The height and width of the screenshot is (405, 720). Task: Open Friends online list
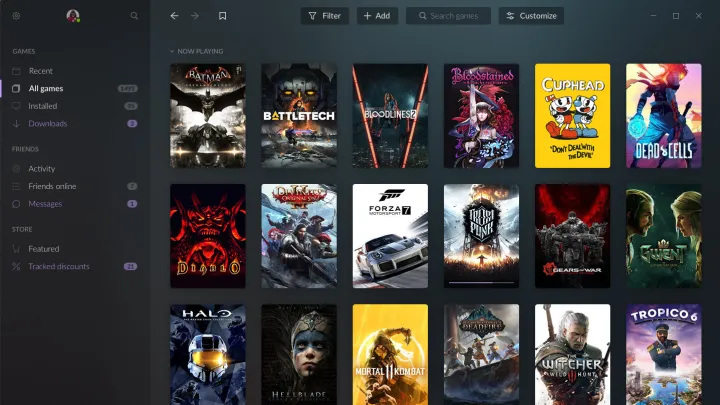coord(51,186)
